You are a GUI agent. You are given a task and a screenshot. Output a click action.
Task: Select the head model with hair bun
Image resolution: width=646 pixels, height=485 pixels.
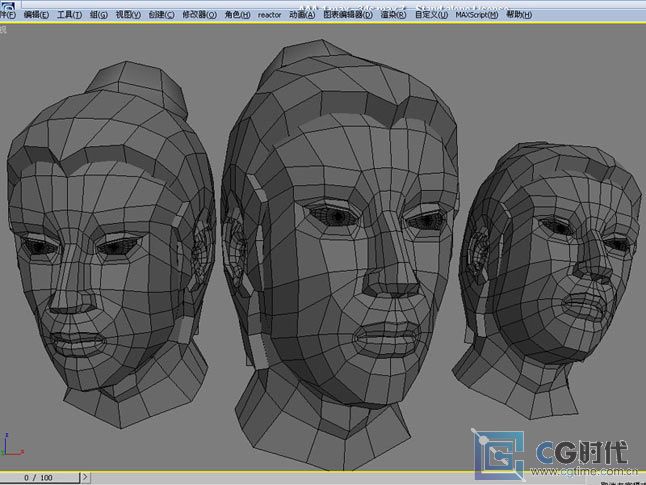point(111,247)
